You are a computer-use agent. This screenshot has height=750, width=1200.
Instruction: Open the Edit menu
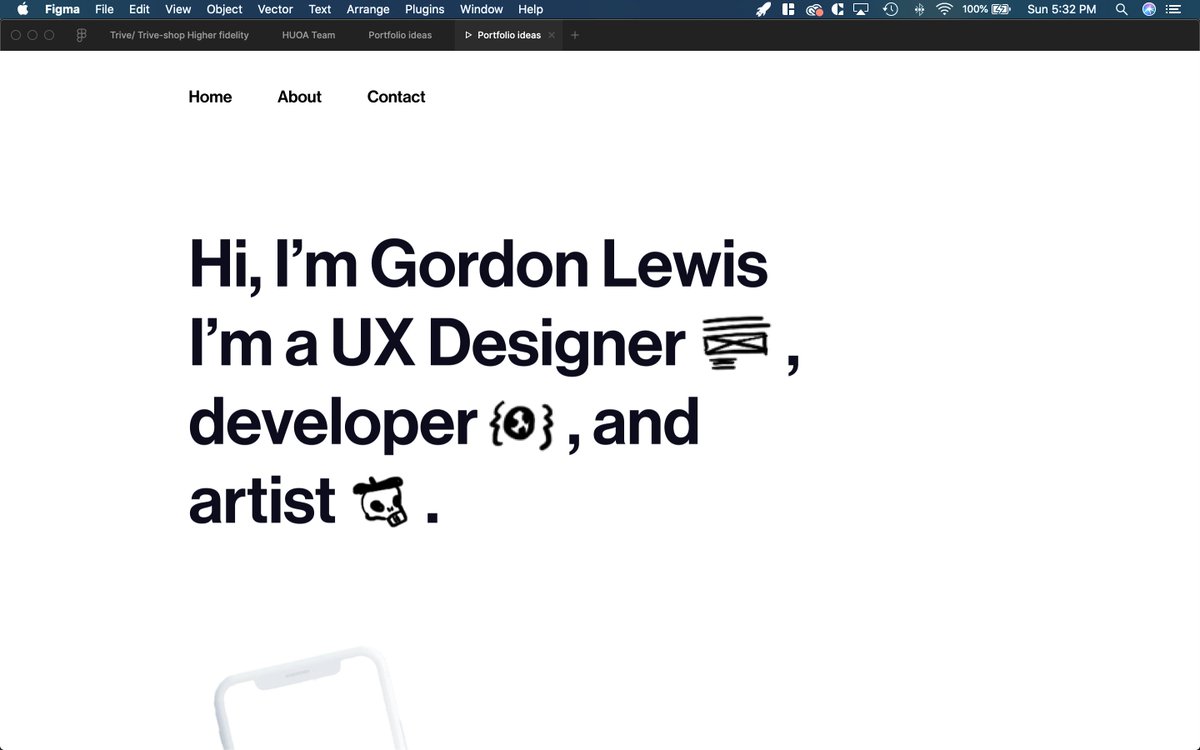pyautogui.click(x=139, y=9)
